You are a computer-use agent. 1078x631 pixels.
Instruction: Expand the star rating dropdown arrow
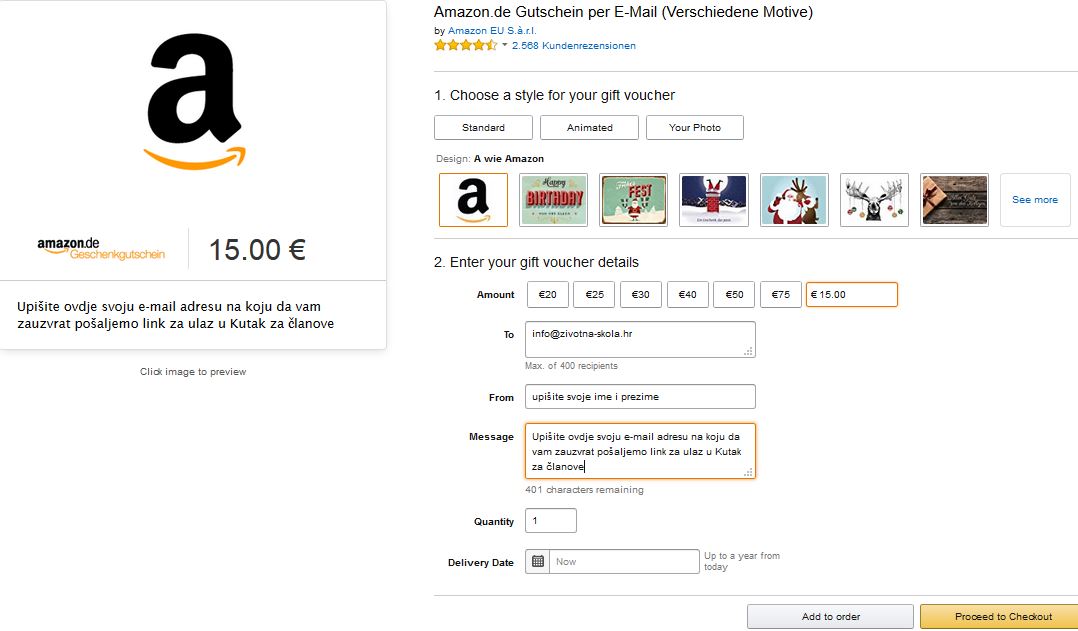(x=505, y=45)
